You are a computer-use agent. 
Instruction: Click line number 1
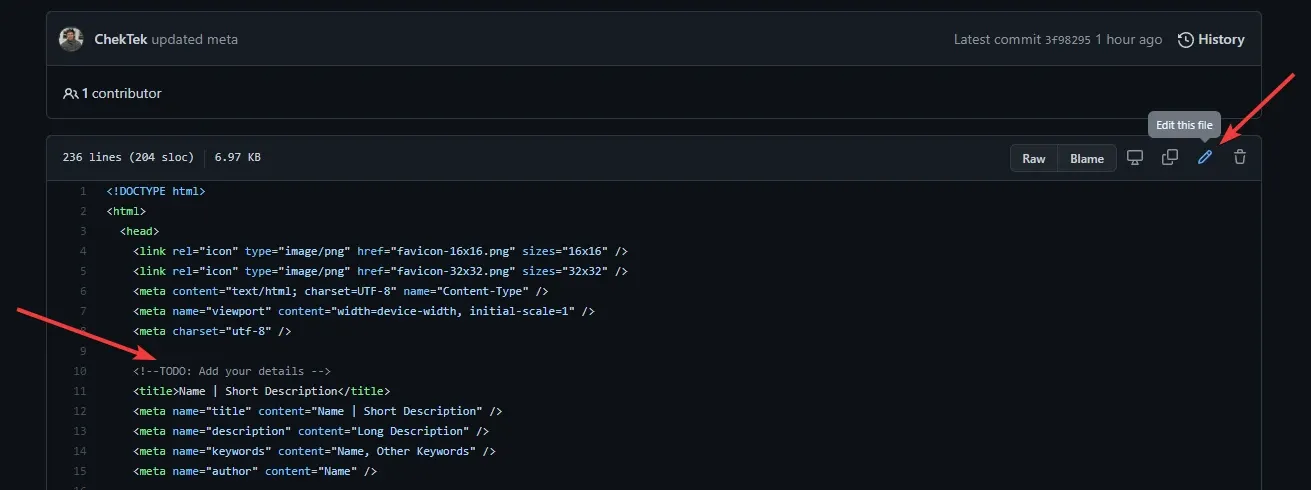(83, 191)
